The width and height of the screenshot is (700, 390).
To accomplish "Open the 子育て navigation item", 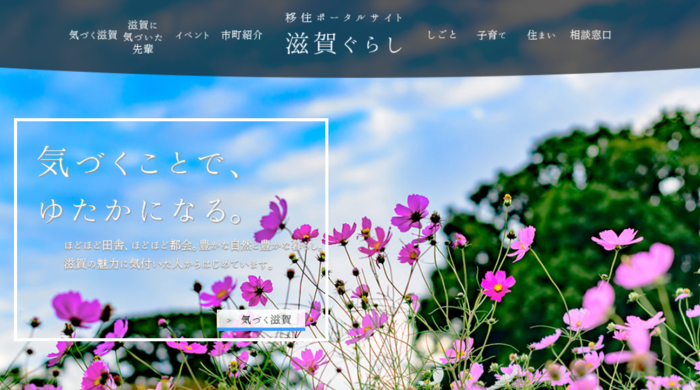I will tap(492, 35).
